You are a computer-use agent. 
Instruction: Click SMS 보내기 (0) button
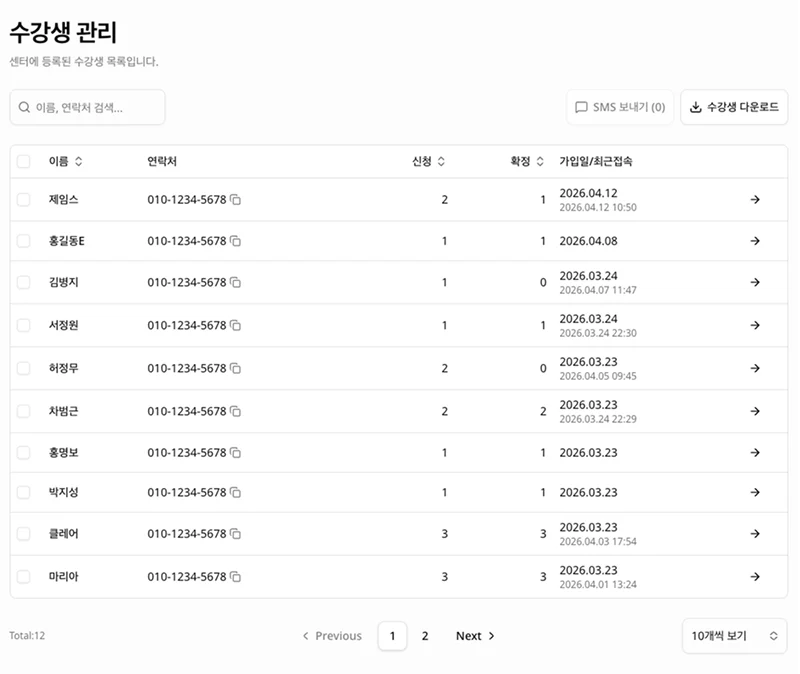click(x=620, y=107)
